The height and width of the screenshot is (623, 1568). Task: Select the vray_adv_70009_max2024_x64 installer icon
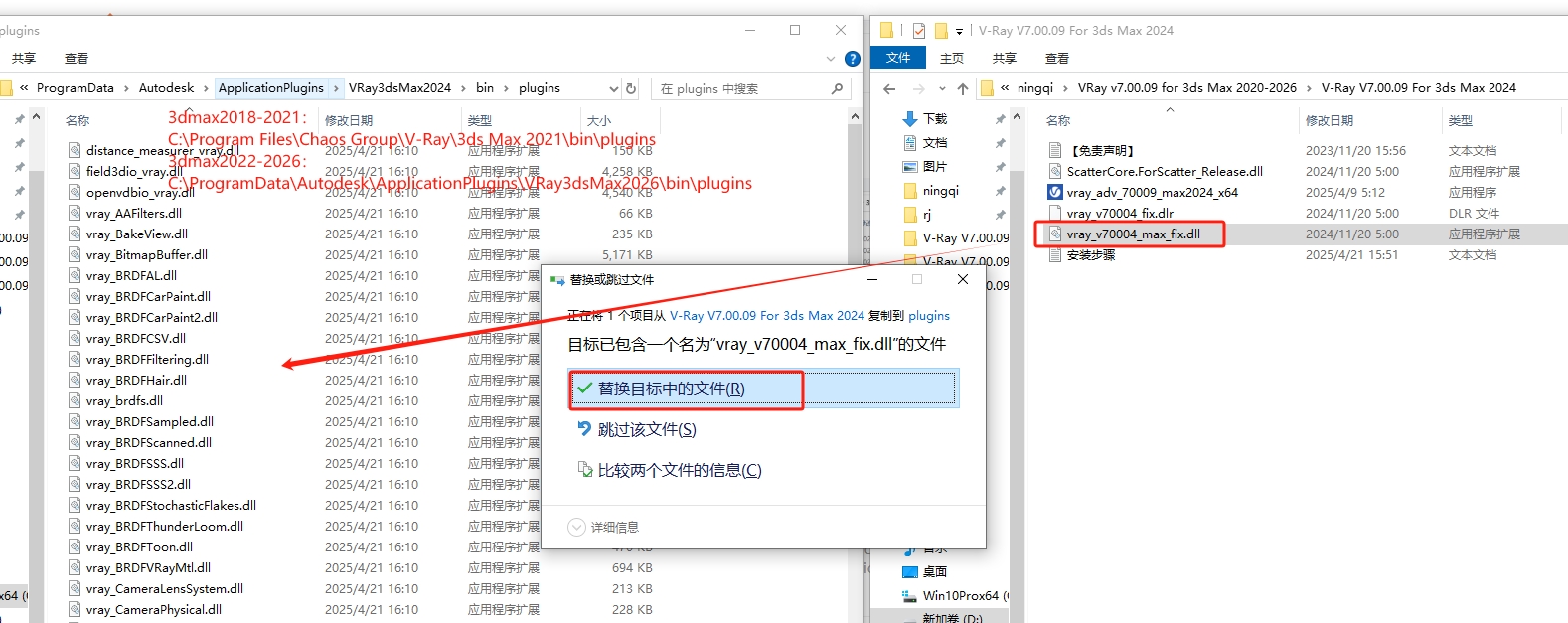(x=1055, y=192)
